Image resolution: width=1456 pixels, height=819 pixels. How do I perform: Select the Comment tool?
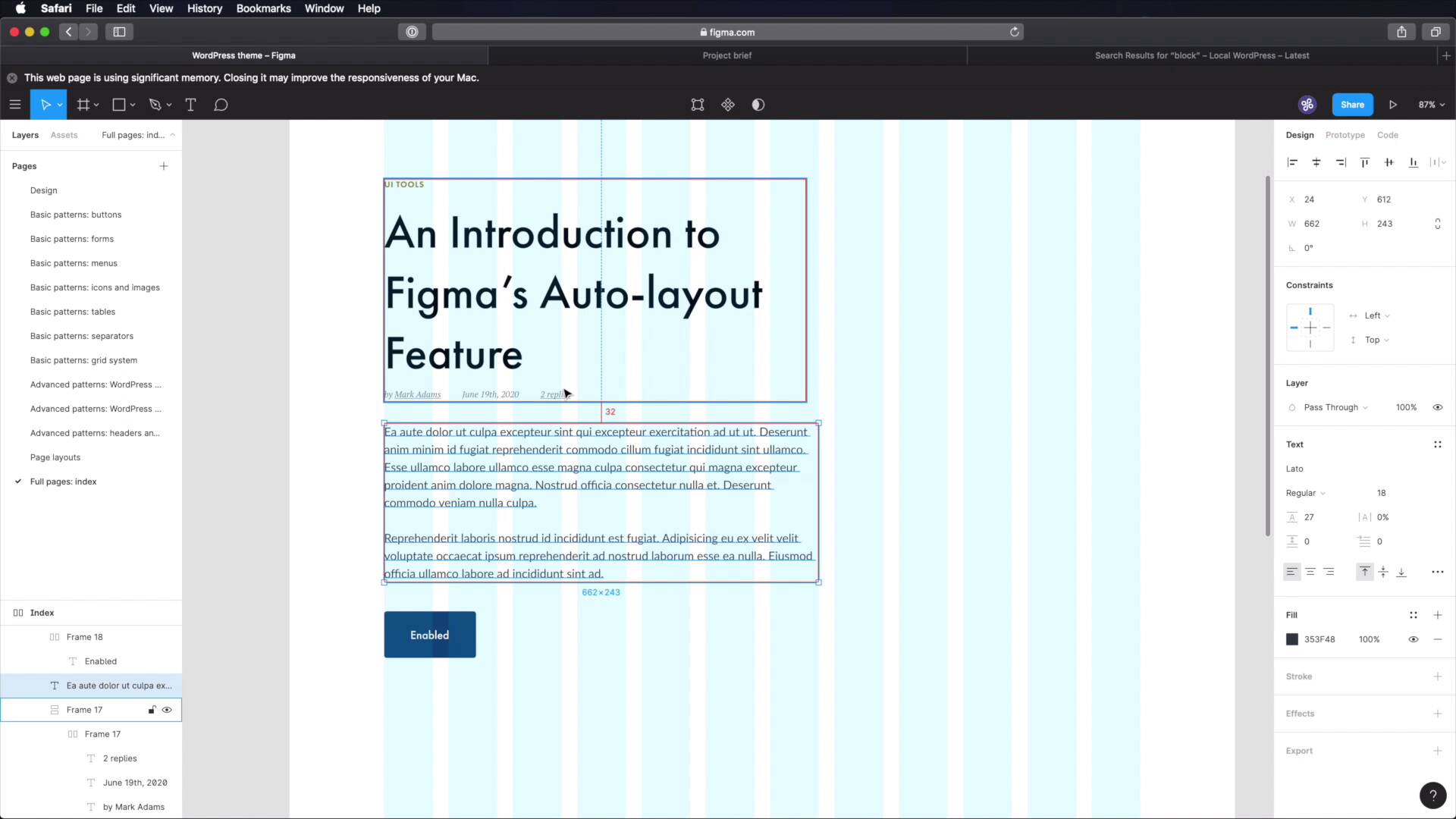point(221,105)
